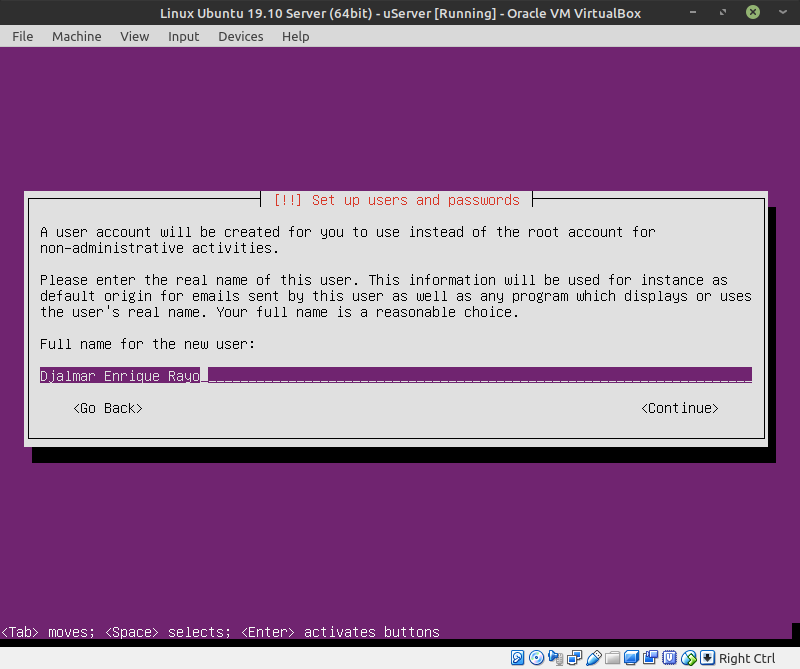The height and width of the screenshot is (669, 800).
Task: Click the <Continue> button
Action: [680, 408]
